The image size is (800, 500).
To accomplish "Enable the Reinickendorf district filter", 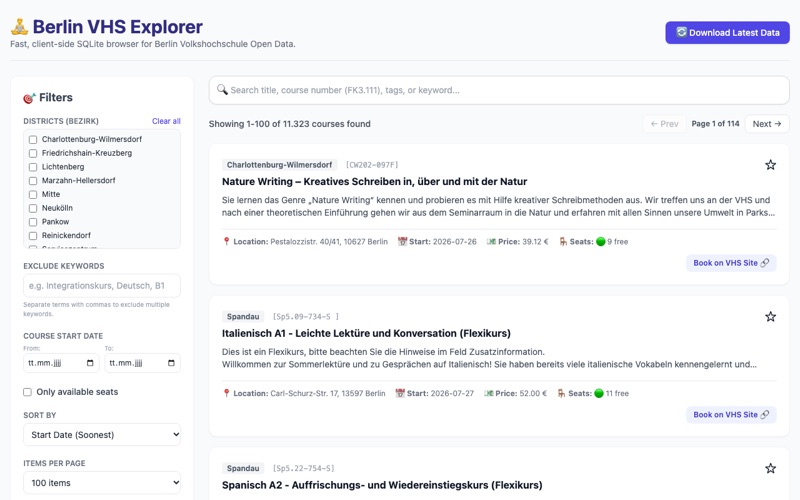I will pyautogui.click(x=33, y=236).
